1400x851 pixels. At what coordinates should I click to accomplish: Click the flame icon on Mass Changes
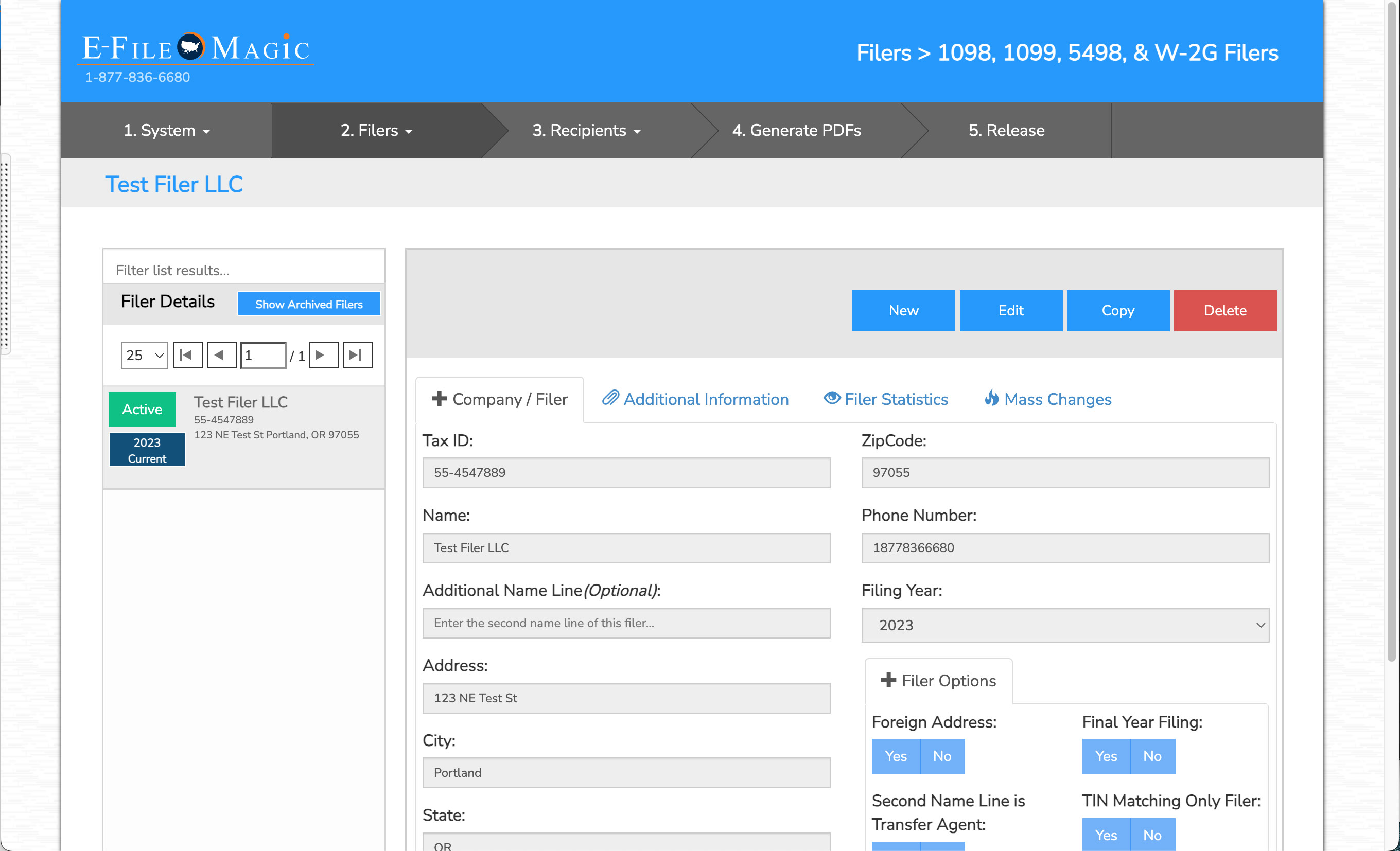(991, 398)
